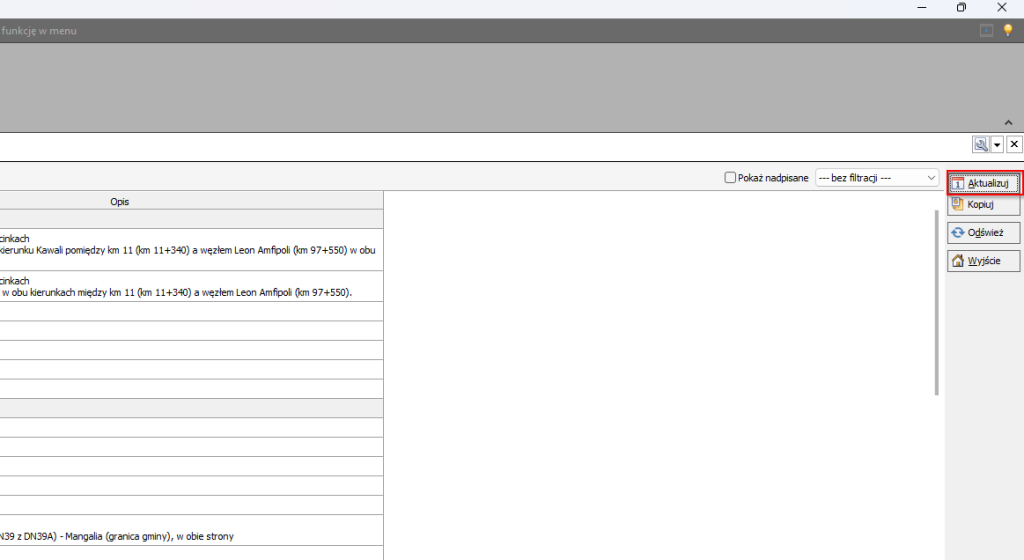
Task: Collapse the ribbon with the chevron
Action: 1008,122
